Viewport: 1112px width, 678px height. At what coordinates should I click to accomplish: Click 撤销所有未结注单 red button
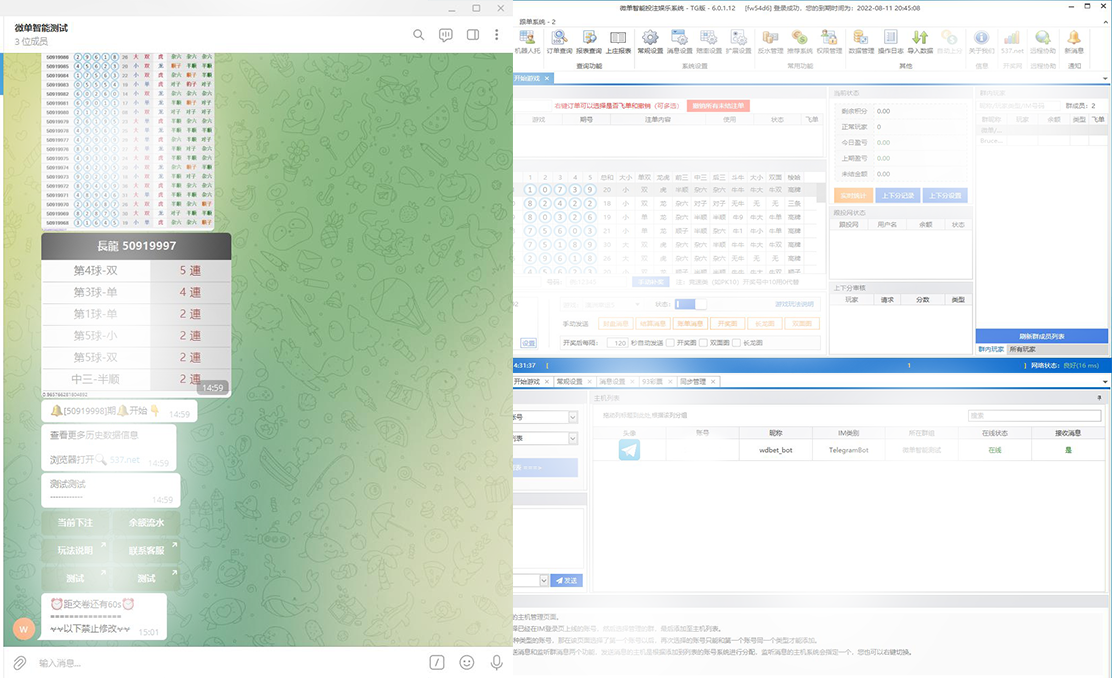(718, 106)
